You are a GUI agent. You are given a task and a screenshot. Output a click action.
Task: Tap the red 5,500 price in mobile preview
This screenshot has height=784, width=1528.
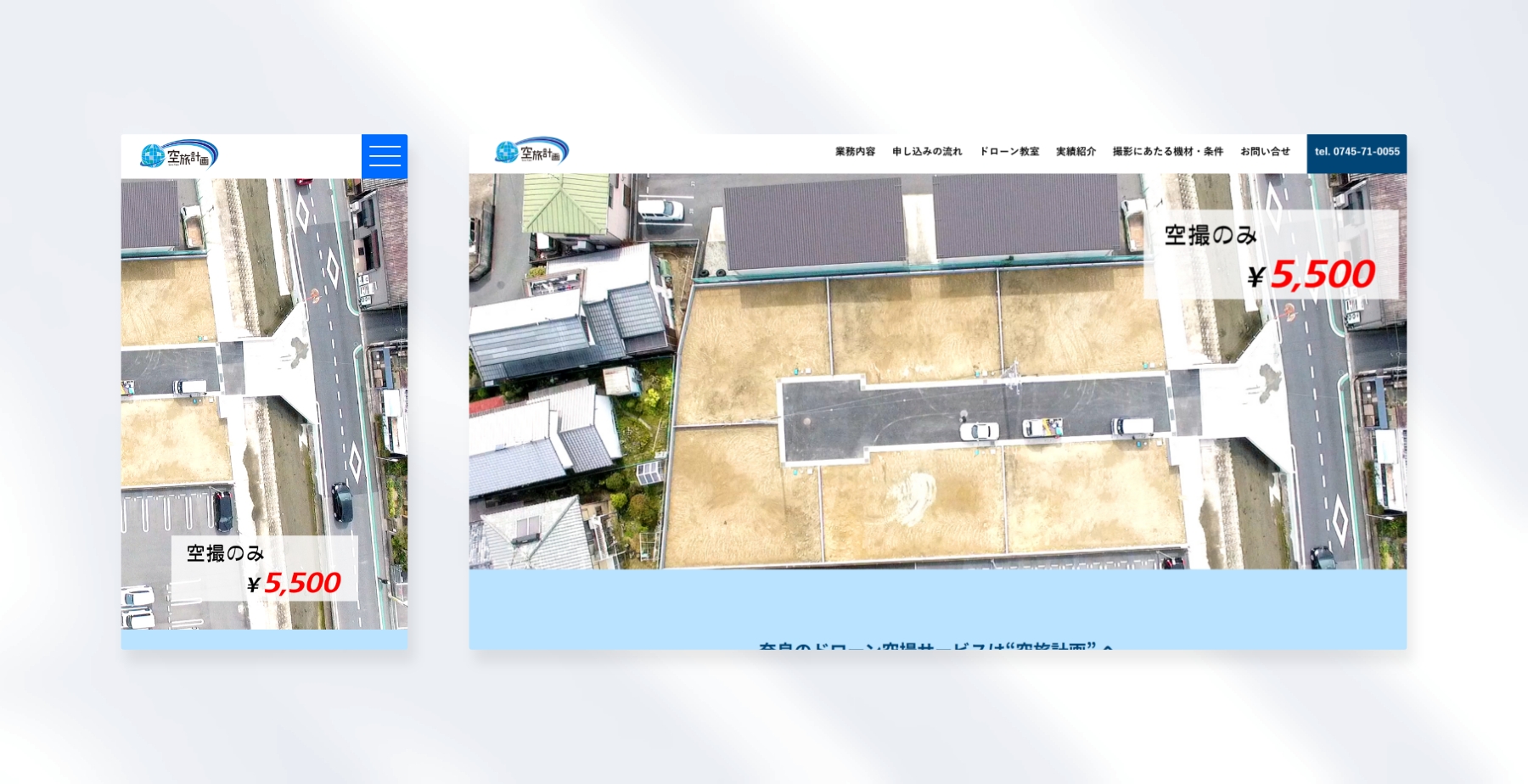pos(301,583)
